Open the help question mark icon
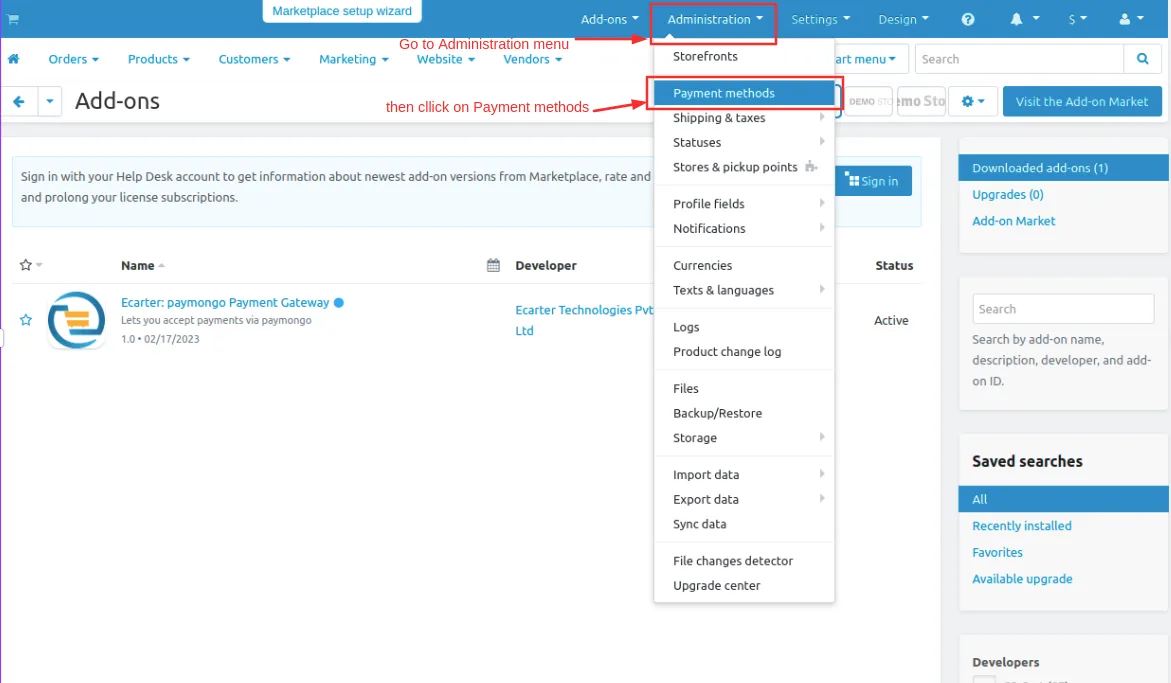 pos(968,19)
